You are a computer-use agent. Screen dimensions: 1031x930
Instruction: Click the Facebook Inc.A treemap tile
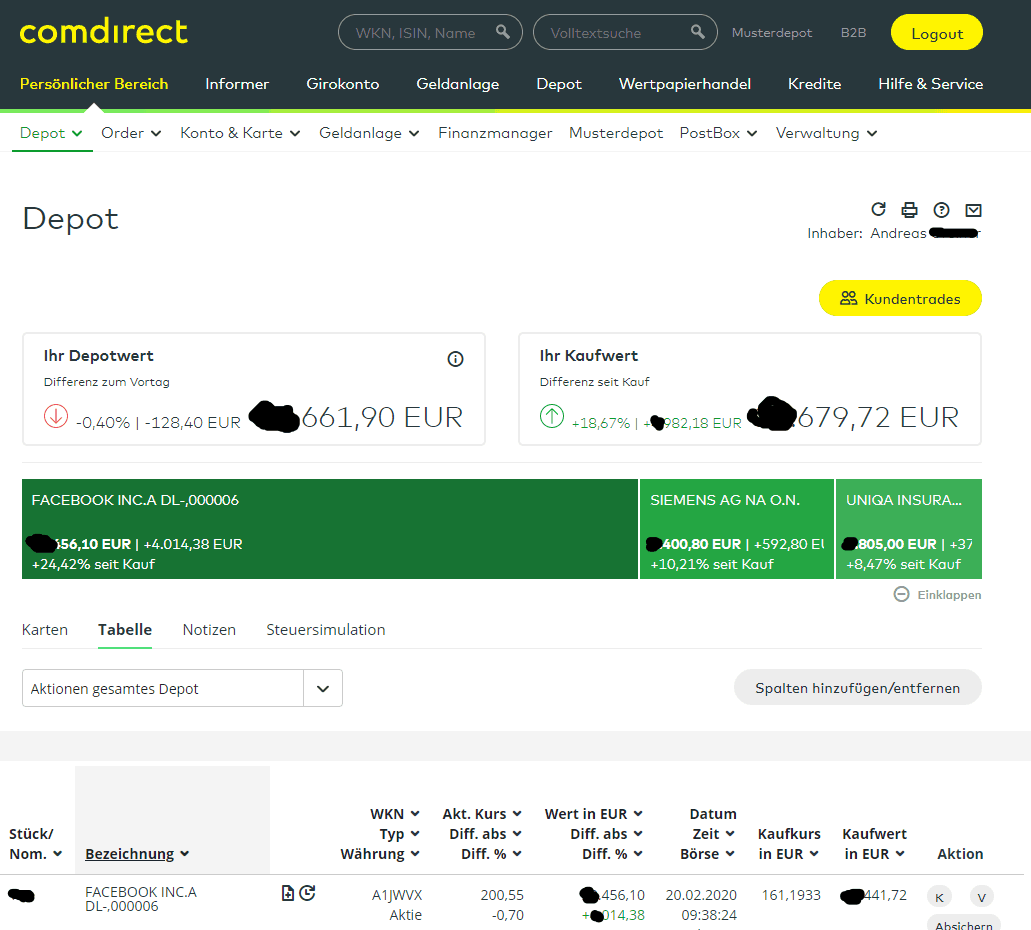coord(329,529)
